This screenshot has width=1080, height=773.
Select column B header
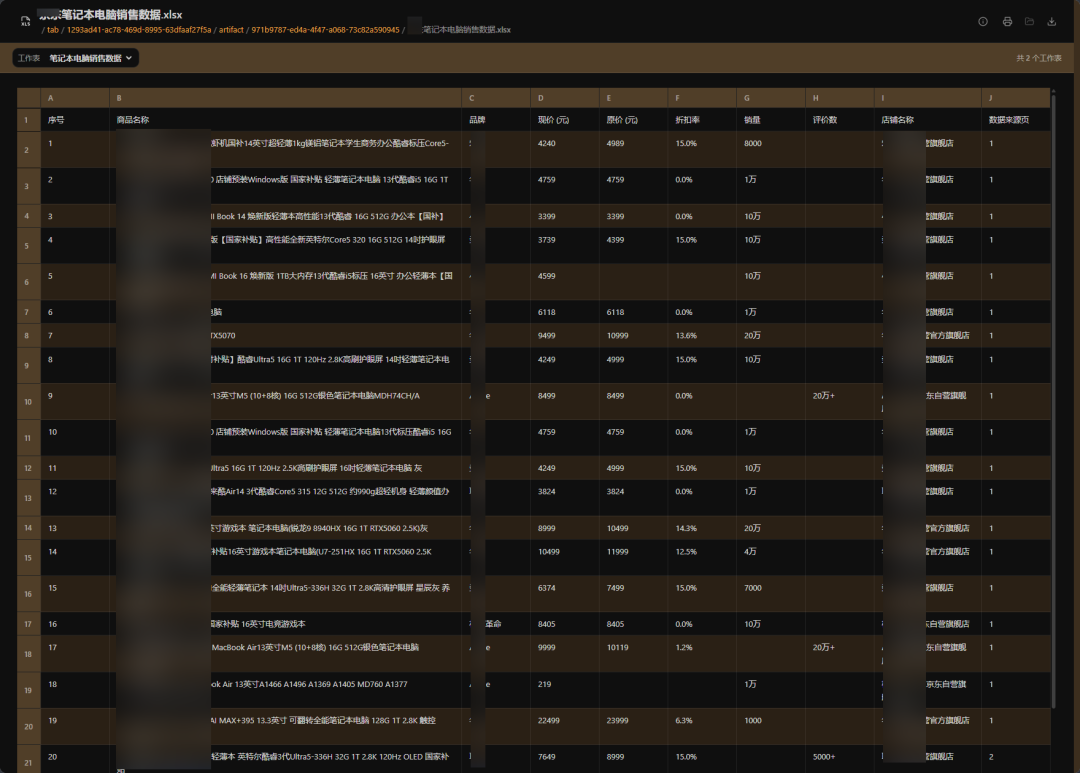(x=285, y=98)
